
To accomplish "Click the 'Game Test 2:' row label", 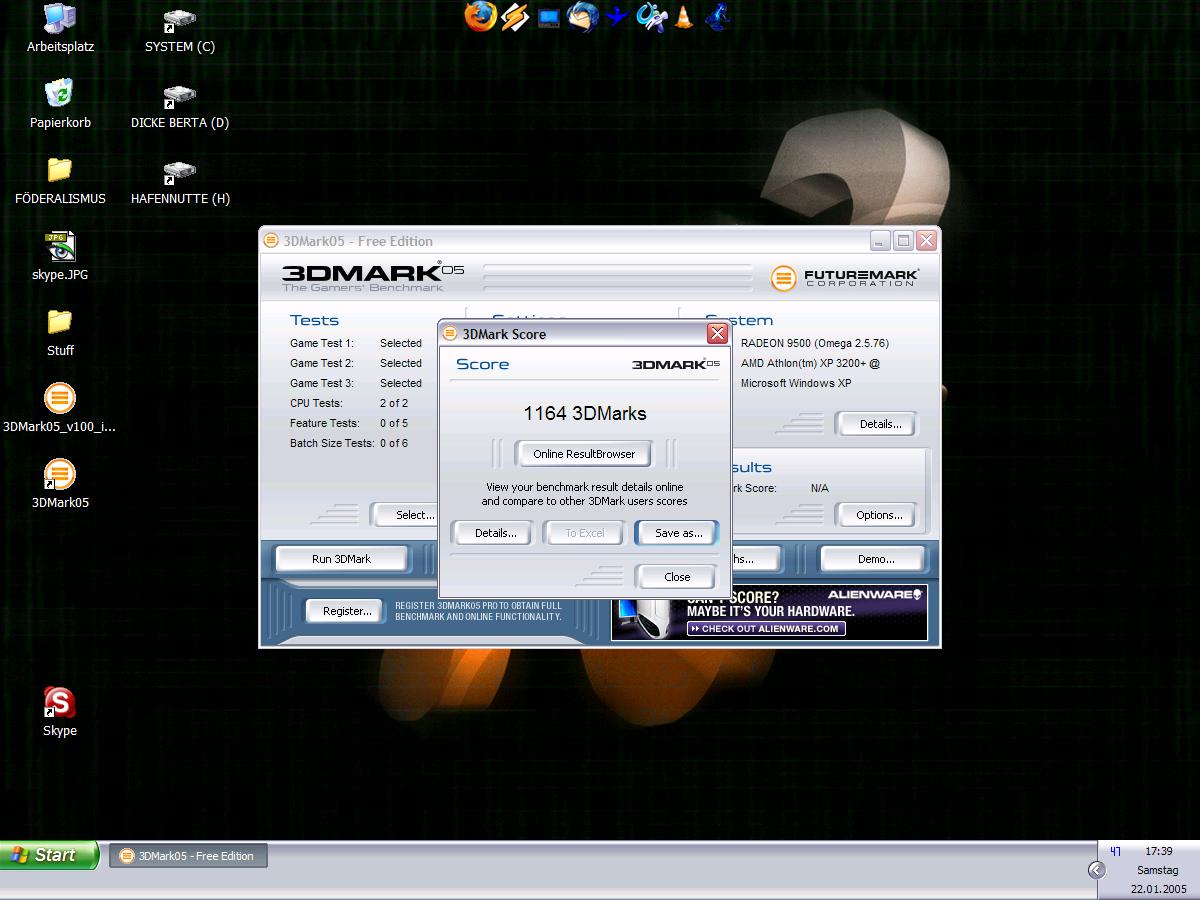I will (x=322, y=363).
